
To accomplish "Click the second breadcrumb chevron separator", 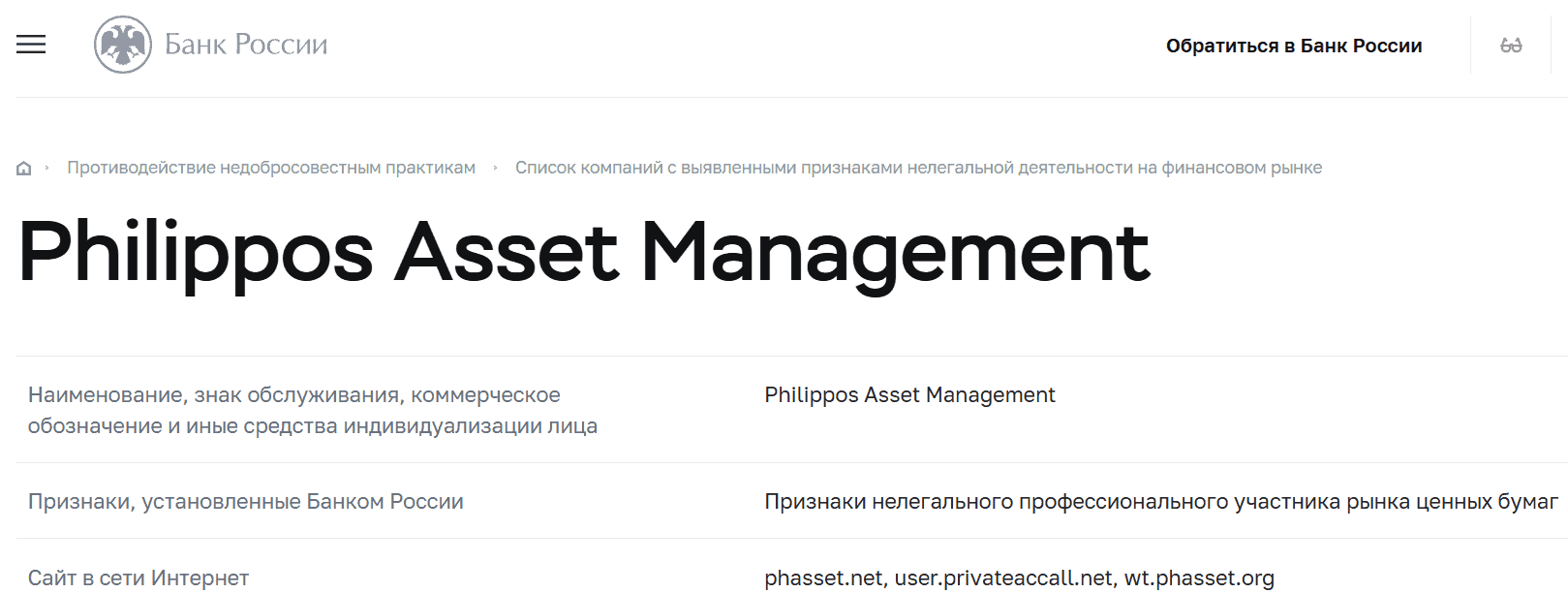I will click(x=496, y=167).
